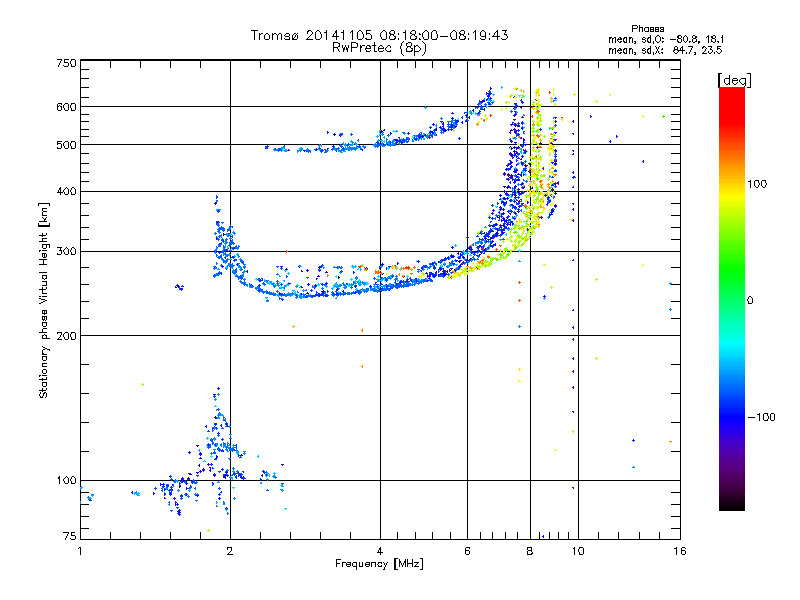Click the height-axis tick label "200"

[x=67, y=336]
